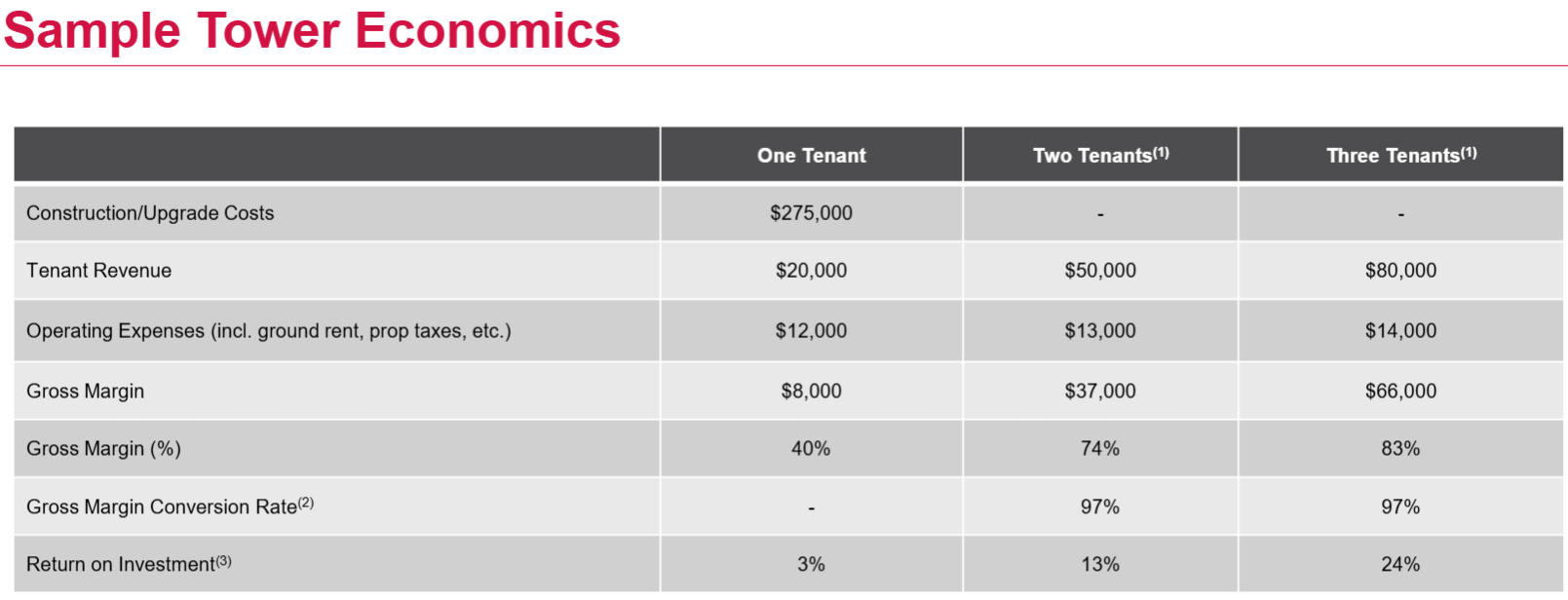
Task: Select the $37,000 gross margin value
Action: click(x=1100, y=392)
